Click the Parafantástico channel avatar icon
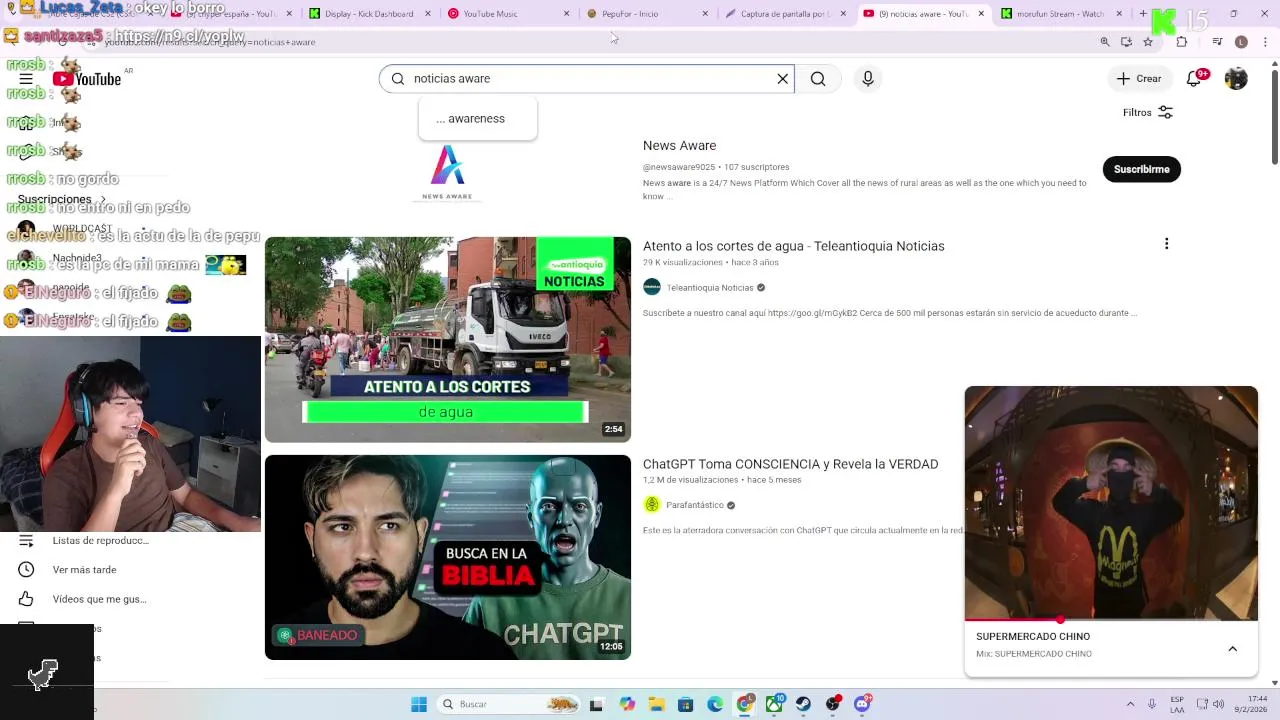Screen dimensions: 1280x720 pos(652,505)
